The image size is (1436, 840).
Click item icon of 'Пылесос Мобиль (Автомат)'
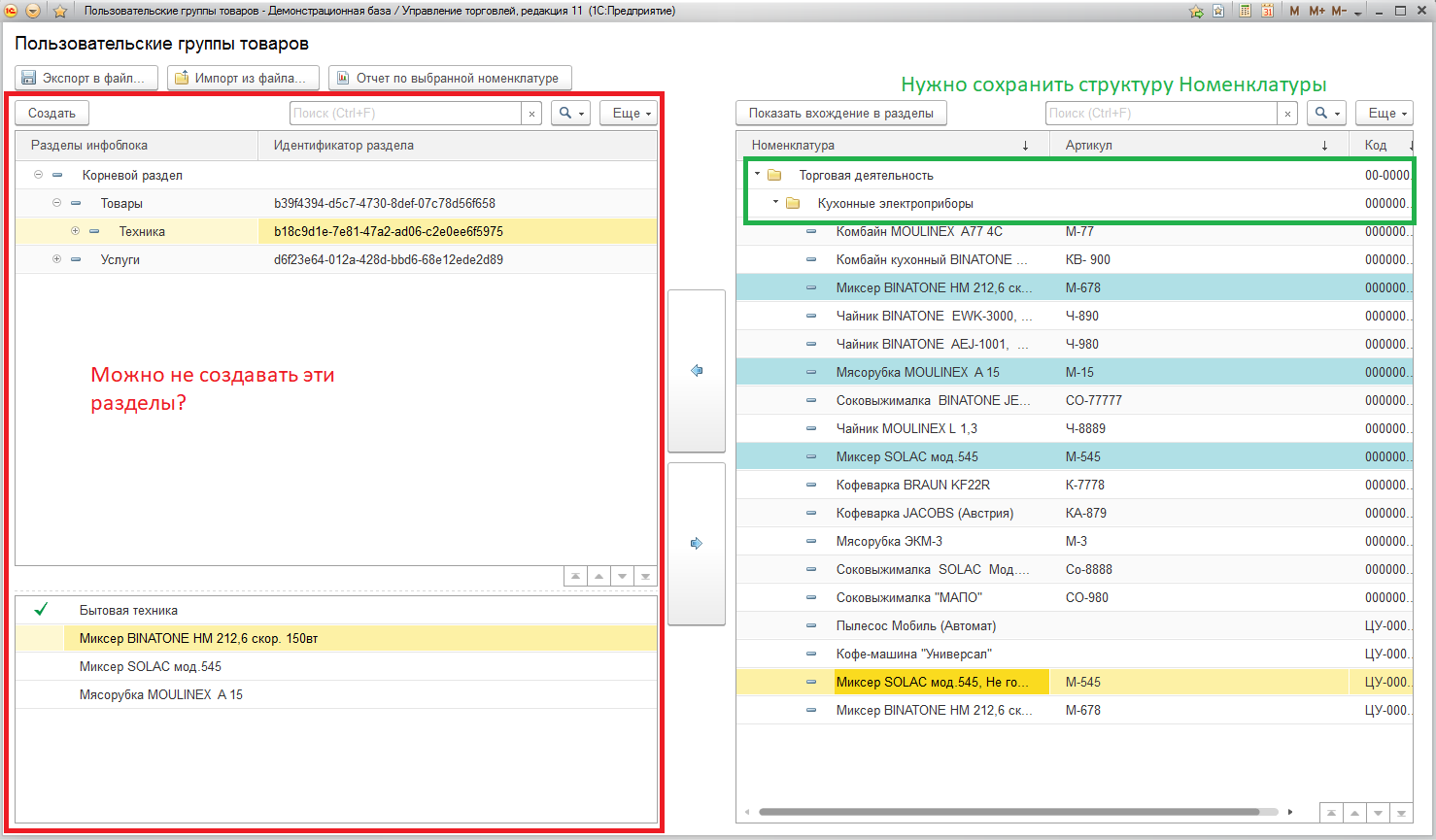(x=811, y=626)
